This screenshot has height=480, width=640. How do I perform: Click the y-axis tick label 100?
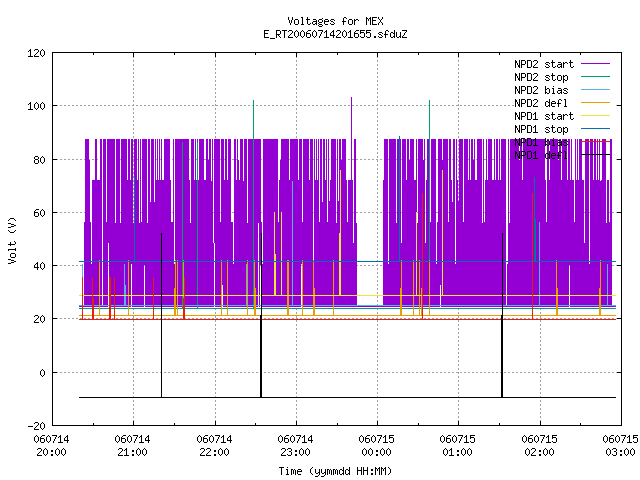pos(36,106)
